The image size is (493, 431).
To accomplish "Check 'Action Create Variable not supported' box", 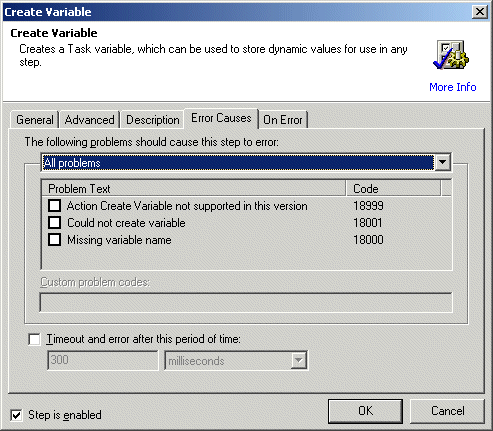I will point(55,206).
